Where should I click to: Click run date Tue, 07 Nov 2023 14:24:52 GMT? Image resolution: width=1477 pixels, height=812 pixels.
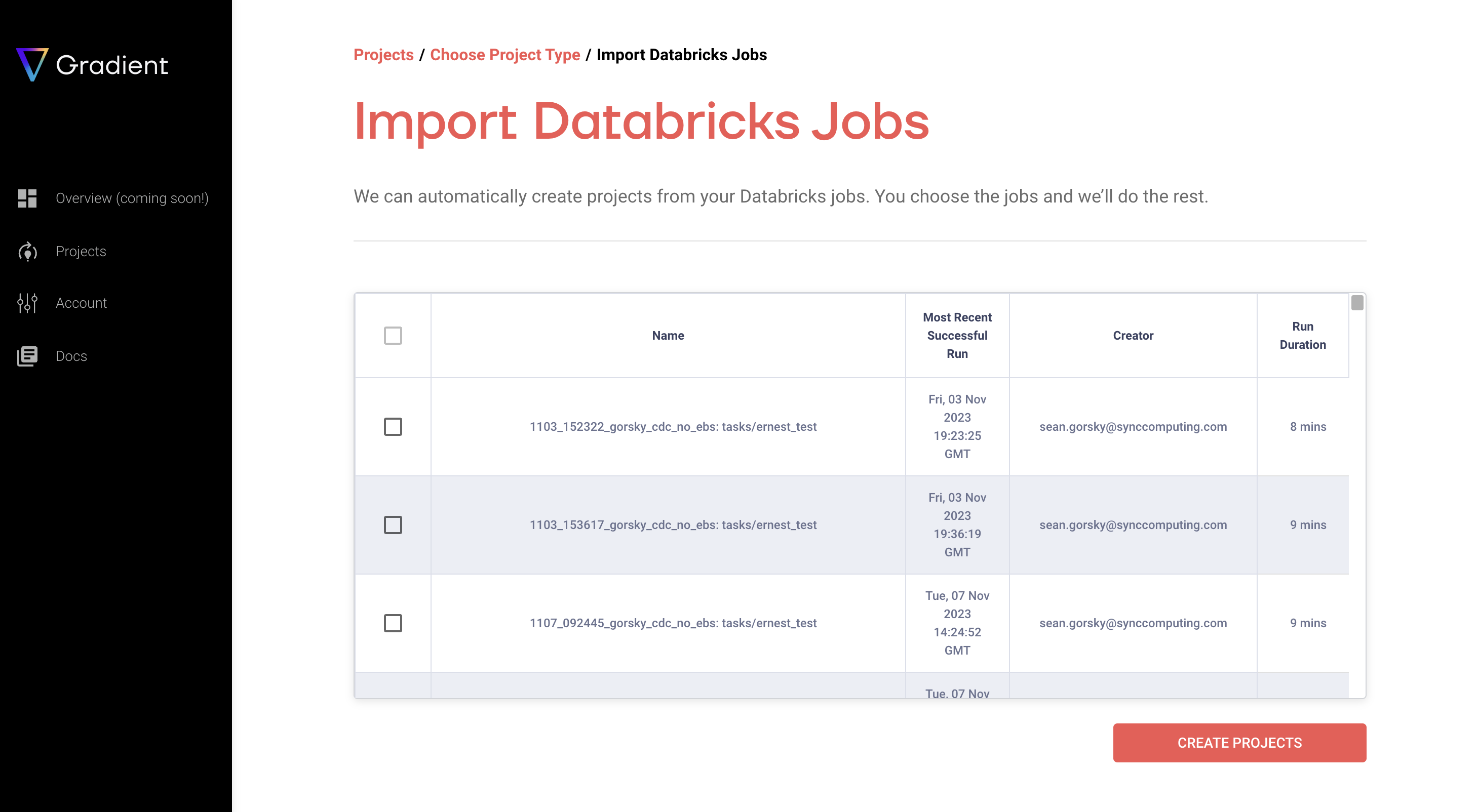click(957, 623)
